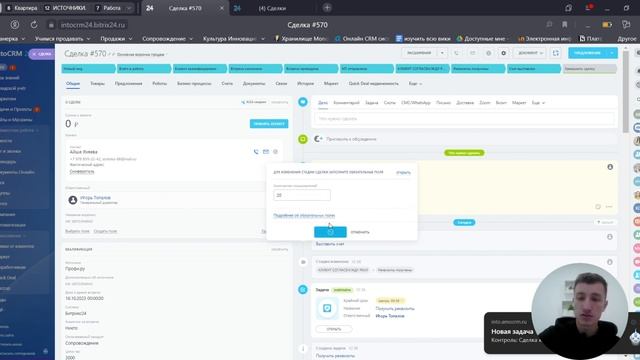Click the blue Принять оплату button
The image size is (640, 360).
[269, 124]
